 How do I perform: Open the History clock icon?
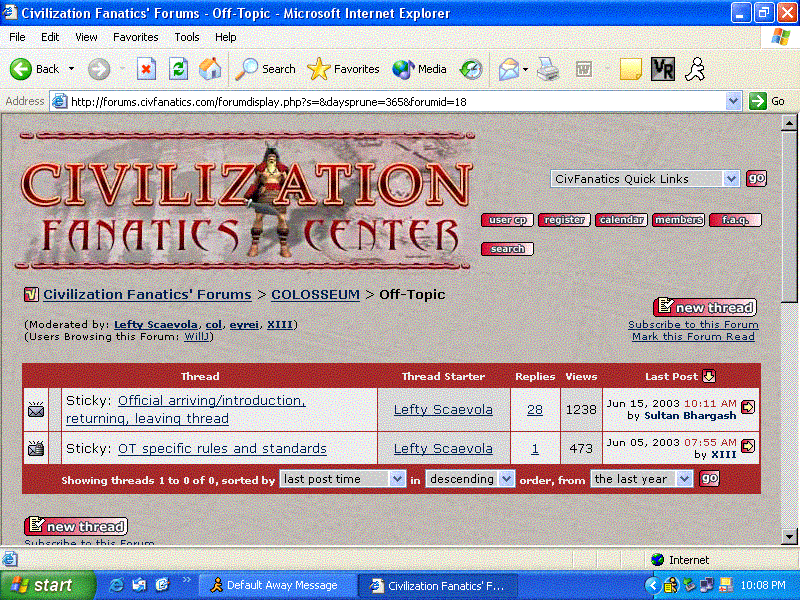tap(471, 69)
